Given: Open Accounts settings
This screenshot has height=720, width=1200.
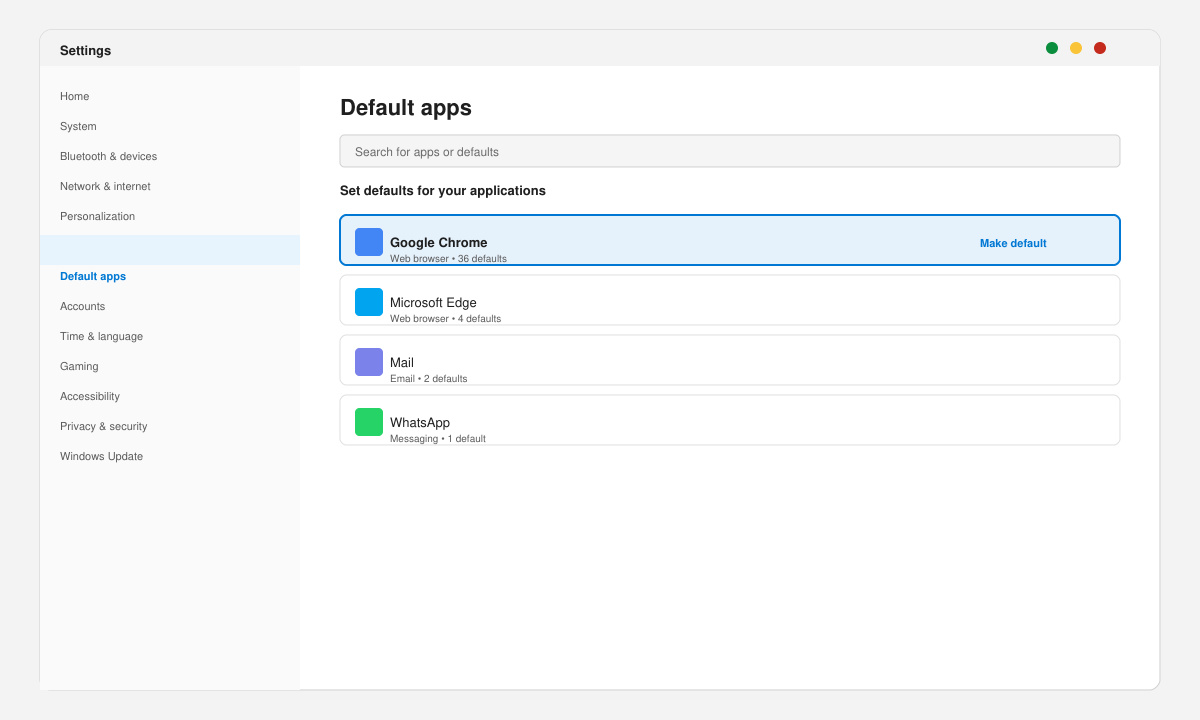Looking at the screenshot, I should tap(82, 306).
